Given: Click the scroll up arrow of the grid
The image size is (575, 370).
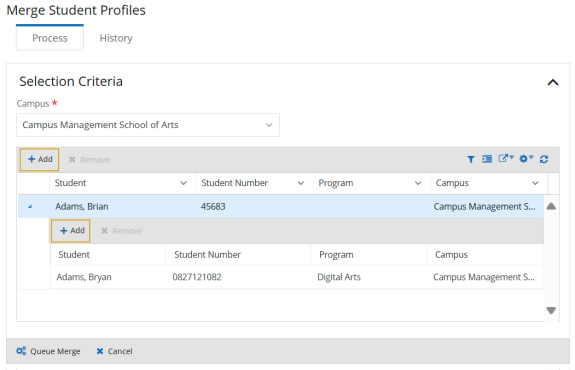Looking at the screenshot, I should tap(551, 206).
